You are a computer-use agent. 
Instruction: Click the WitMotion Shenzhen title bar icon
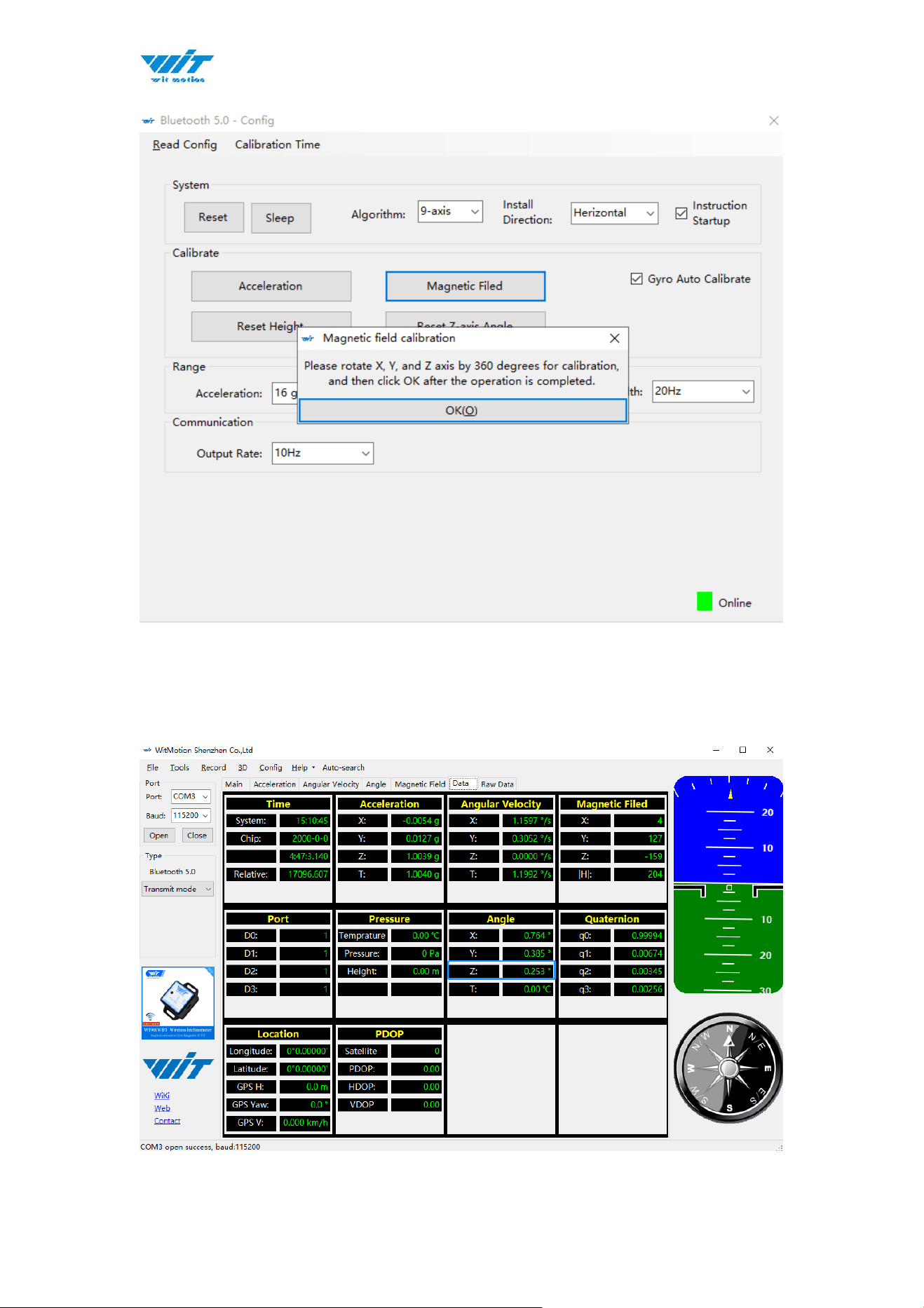pyautogui.click(x=147, y=750)
